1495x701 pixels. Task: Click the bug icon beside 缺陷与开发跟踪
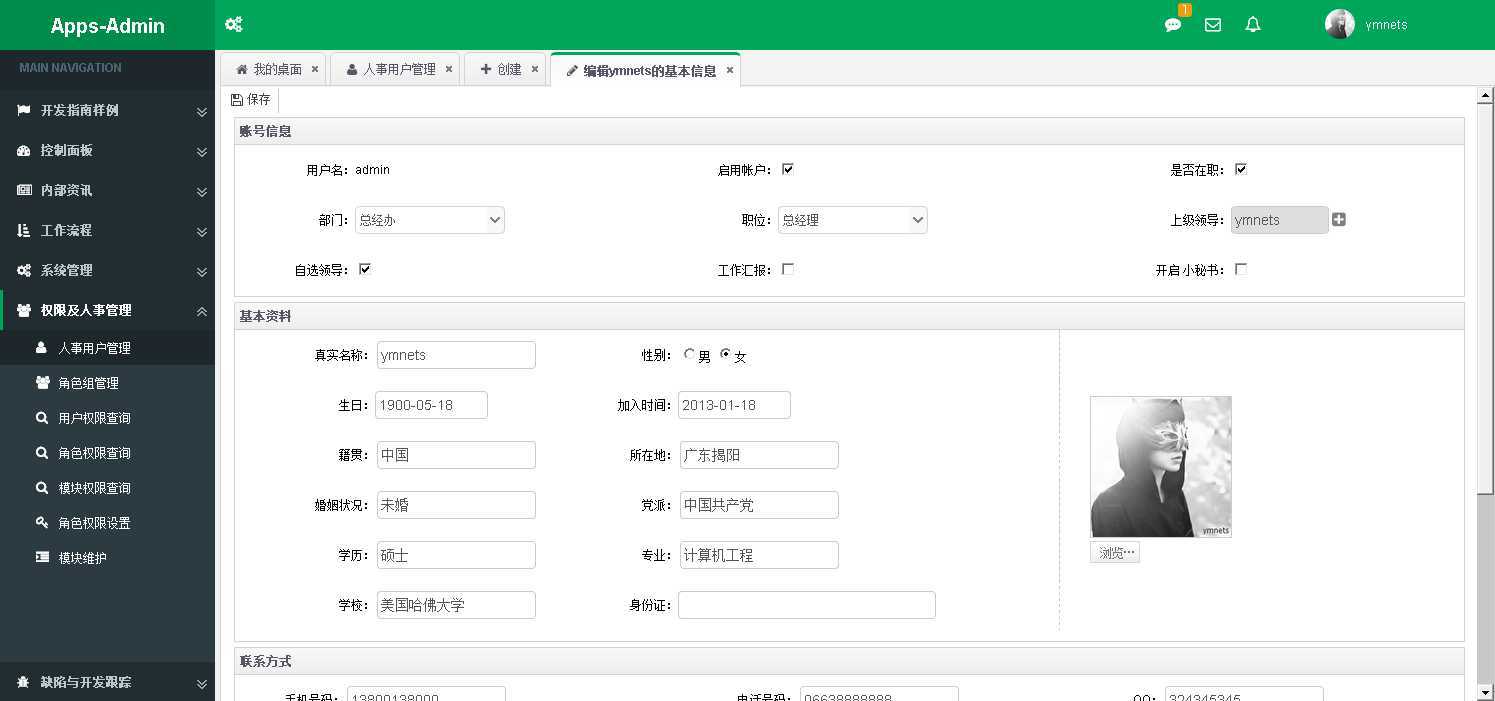click(x=24, y=682)
